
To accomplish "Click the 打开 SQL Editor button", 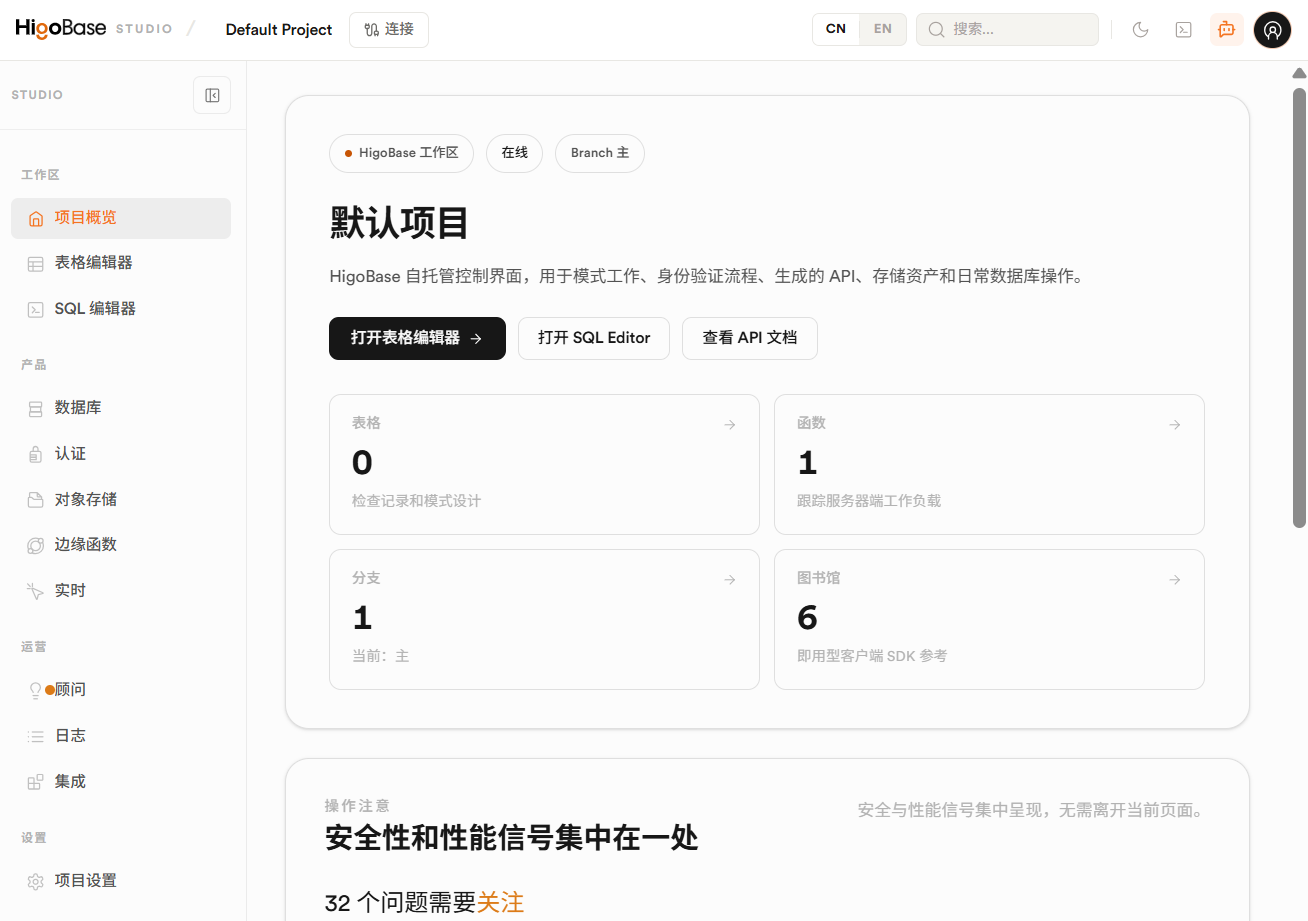I will [594, 338].
